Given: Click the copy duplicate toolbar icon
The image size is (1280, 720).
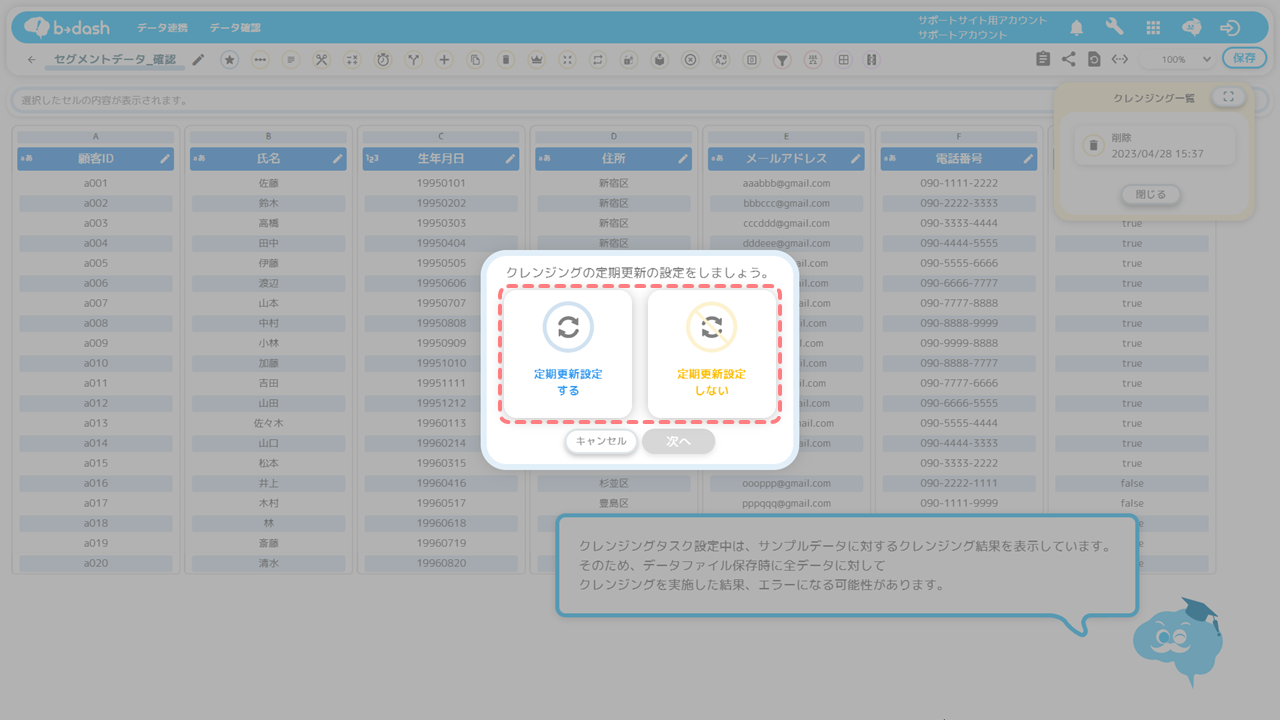Looking at the screenshot, I should pos(475,60).
